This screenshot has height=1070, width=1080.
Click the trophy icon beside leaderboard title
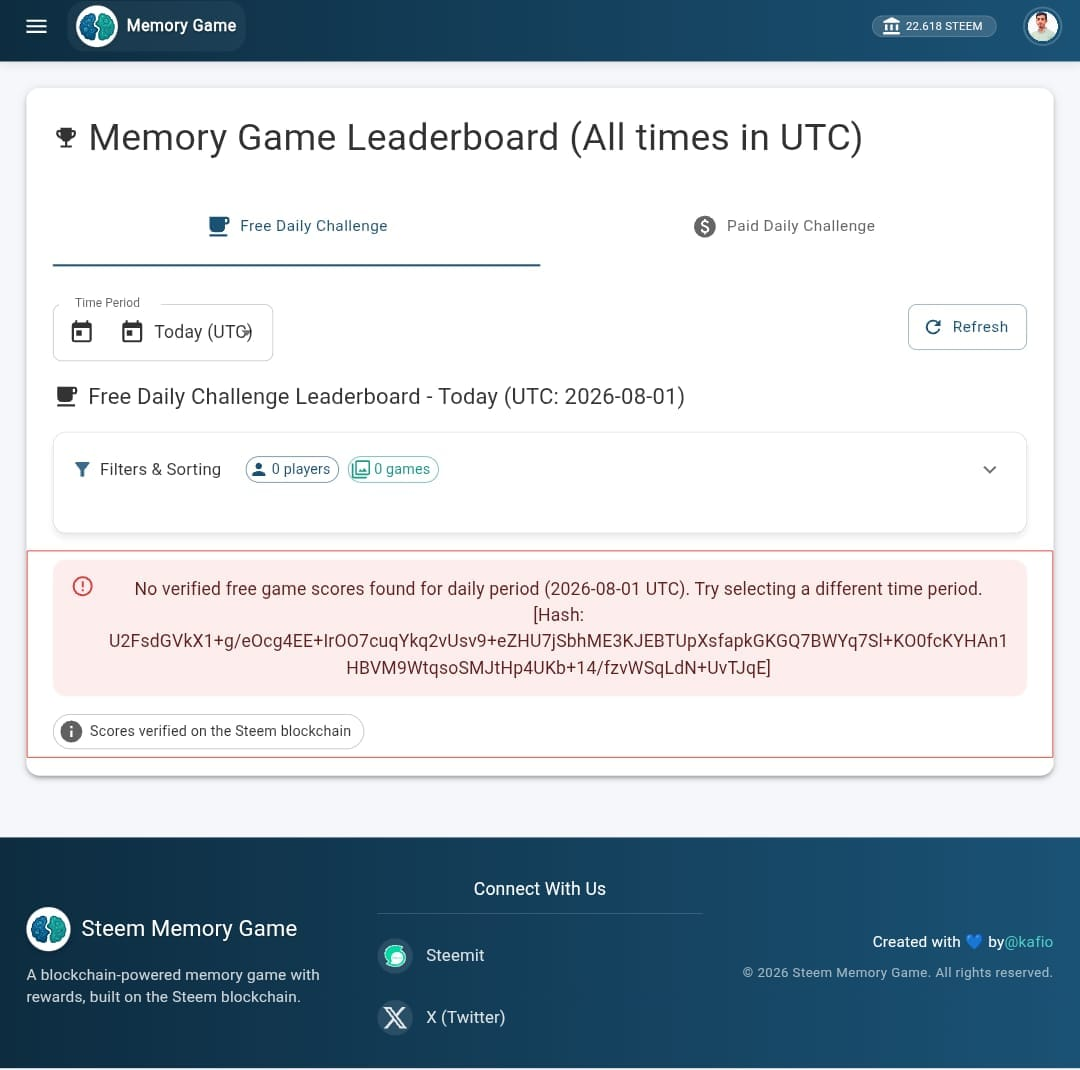tap(66, 138)
